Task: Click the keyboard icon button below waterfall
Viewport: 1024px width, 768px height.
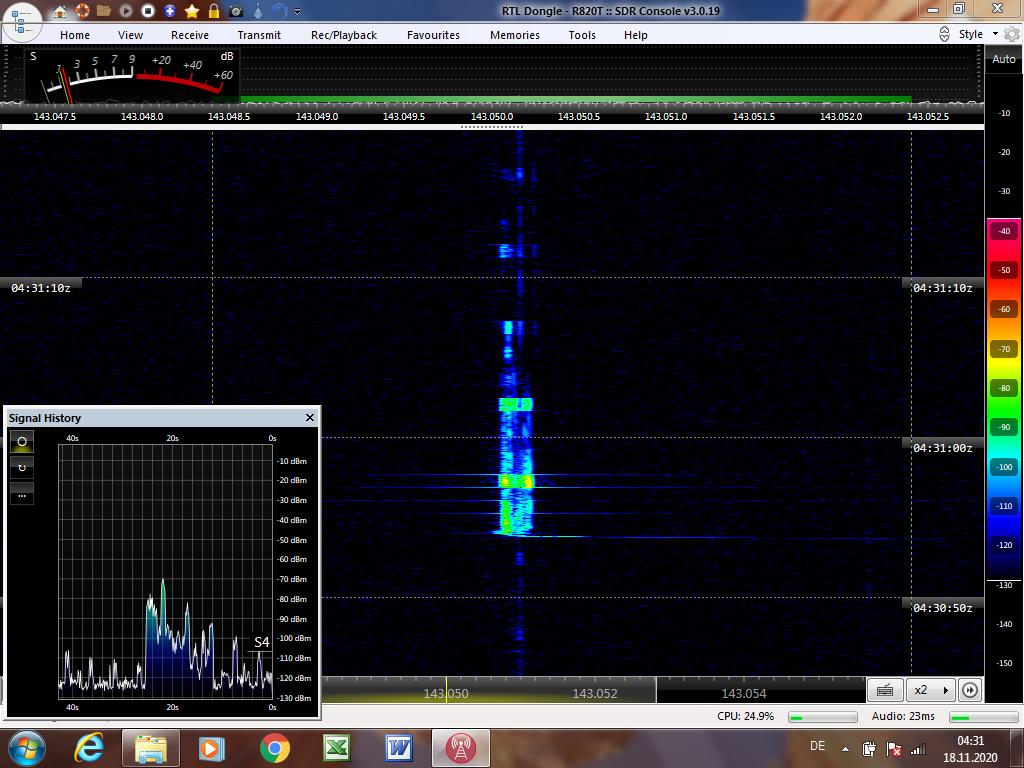Action: [x=885, y=690]
